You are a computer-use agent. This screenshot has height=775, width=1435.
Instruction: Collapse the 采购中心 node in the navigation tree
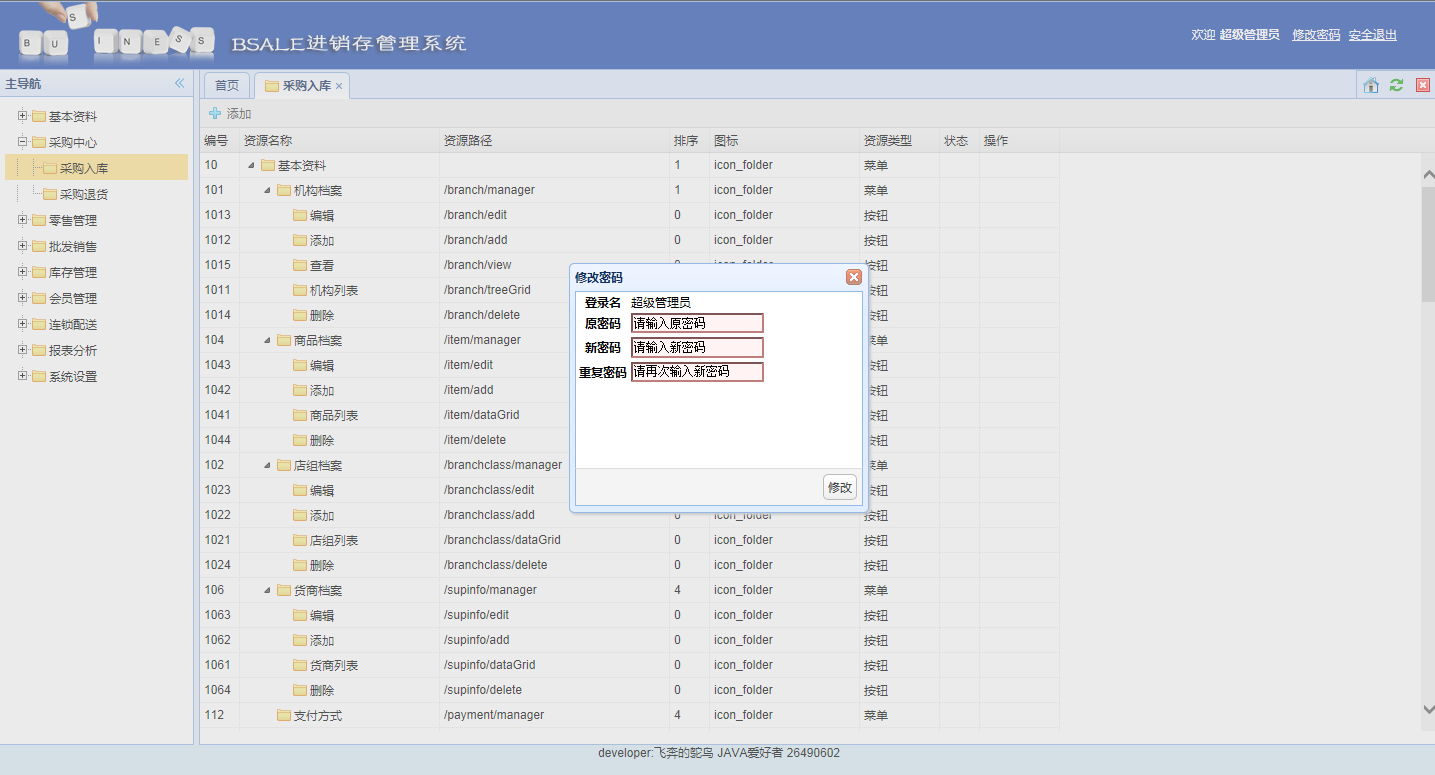[x=23, y=142]
